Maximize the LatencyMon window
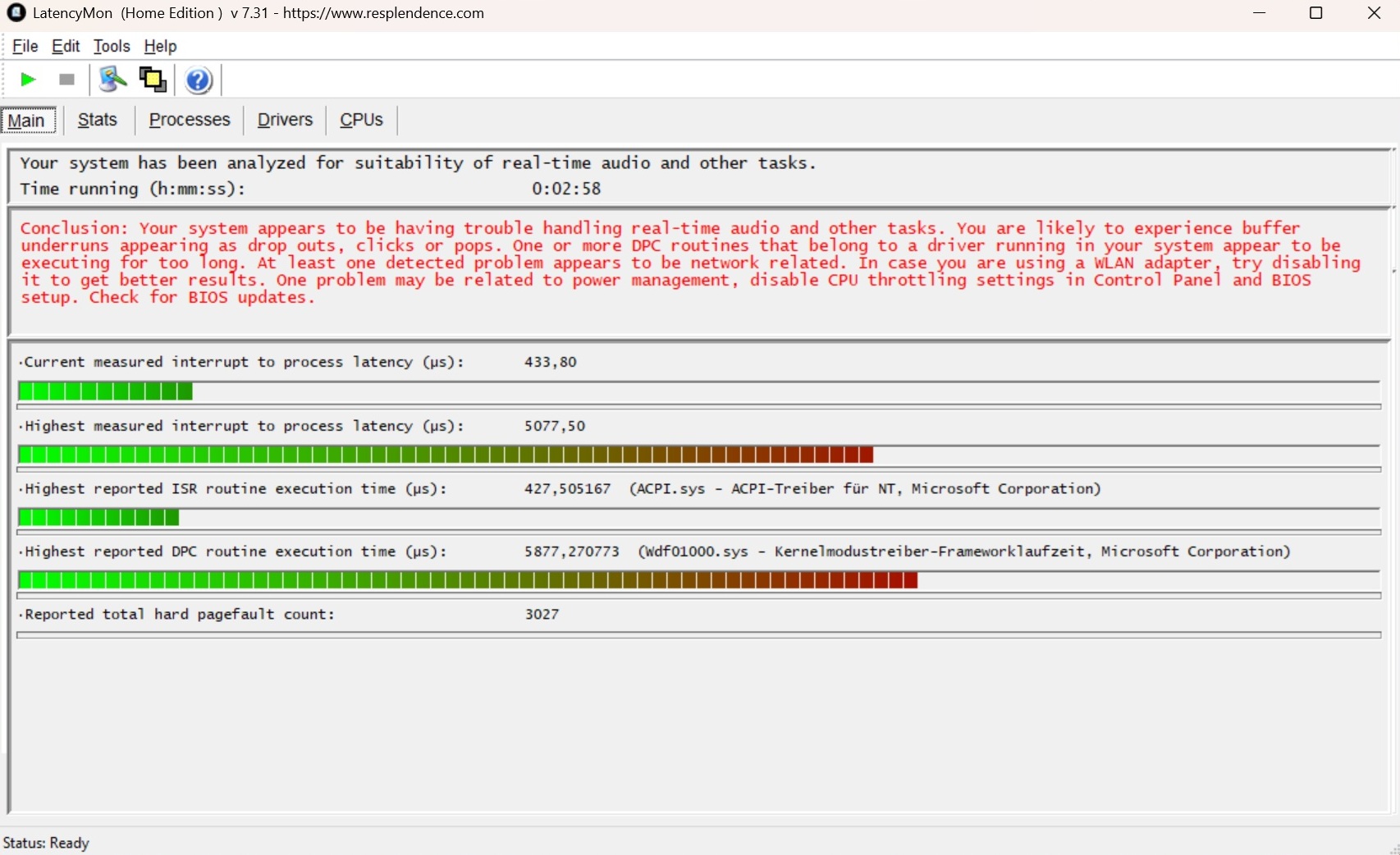1400x855 pixels. click(1316, 13)
